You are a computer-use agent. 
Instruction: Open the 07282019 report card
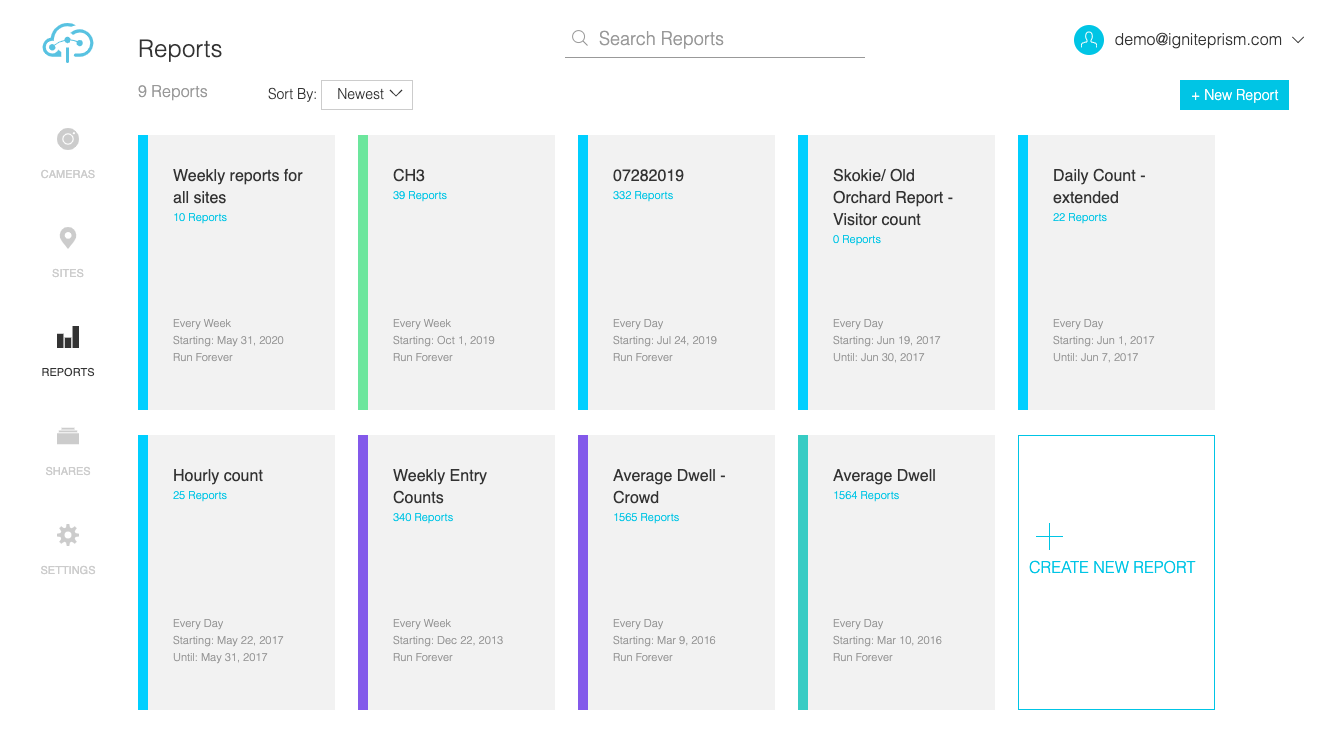pos(676,272)
